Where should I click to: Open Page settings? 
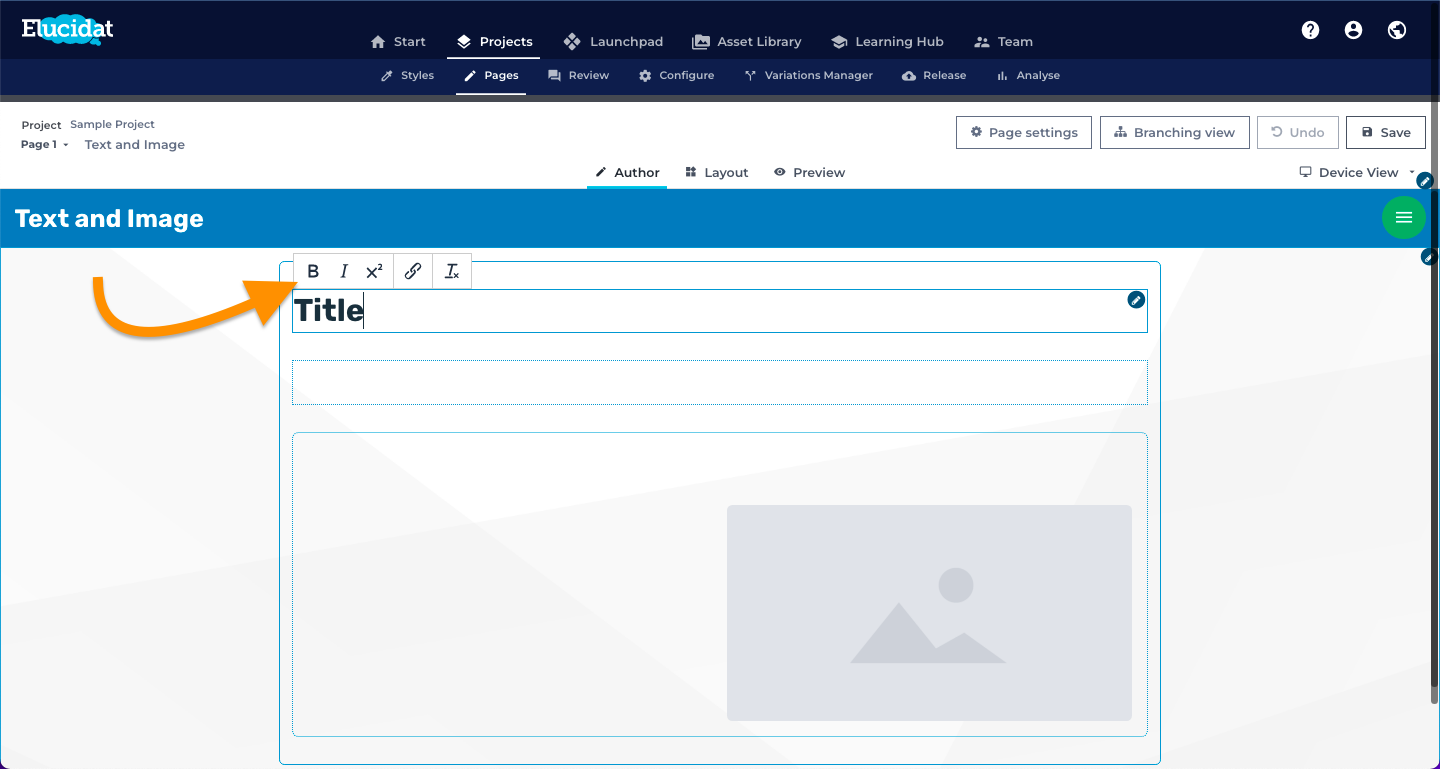1024,132
